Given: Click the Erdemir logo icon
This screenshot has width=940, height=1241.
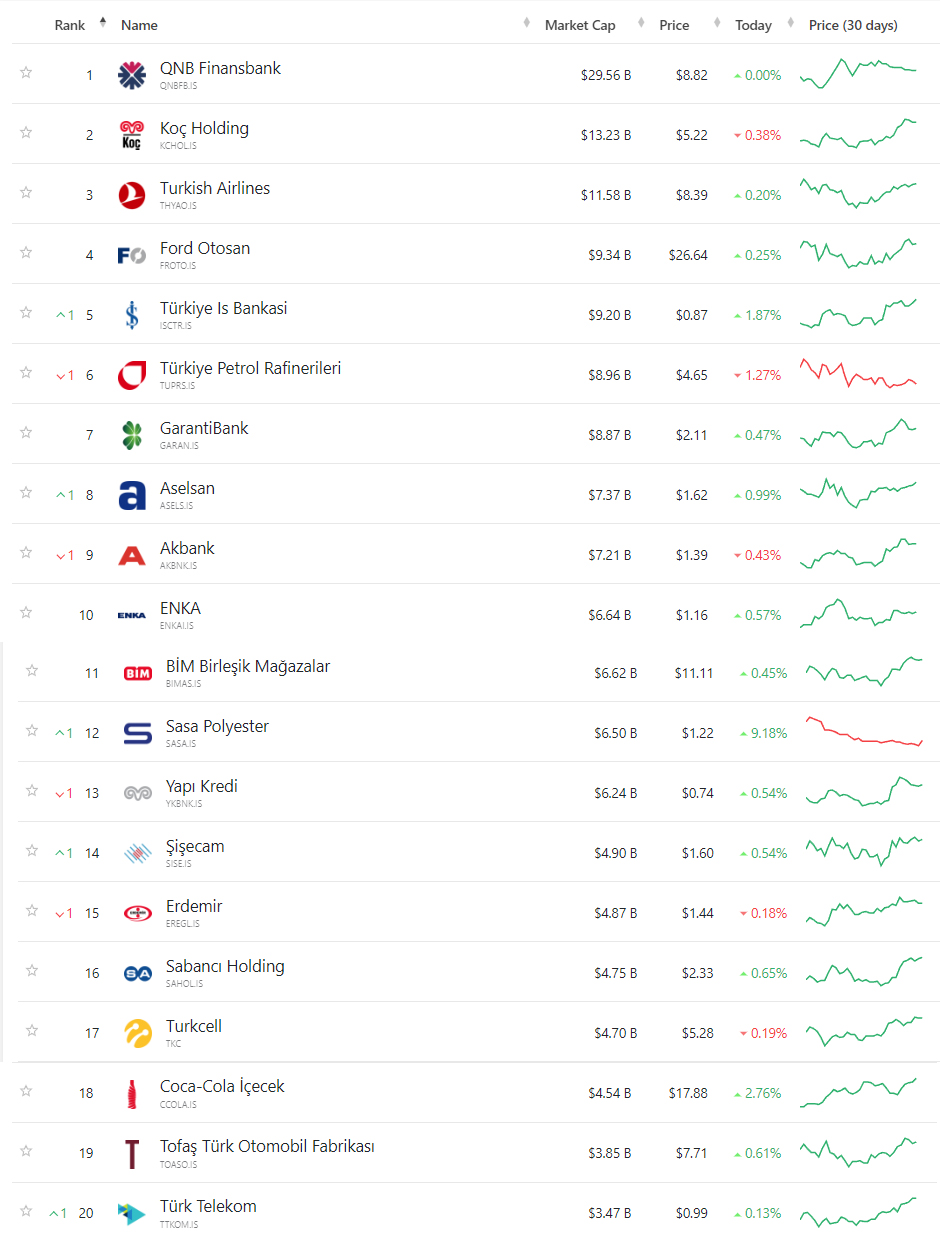Looking at the screenshot, I should (x=138, y=913).
